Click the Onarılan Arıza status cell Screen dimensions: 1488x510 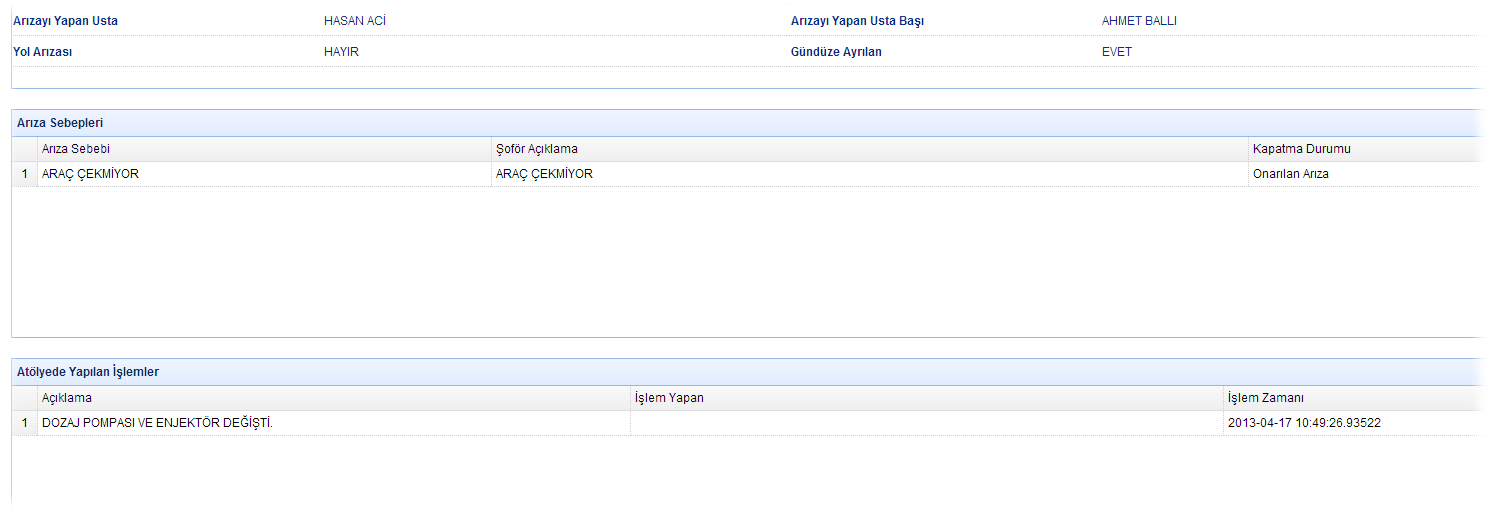pos(1290,174)
